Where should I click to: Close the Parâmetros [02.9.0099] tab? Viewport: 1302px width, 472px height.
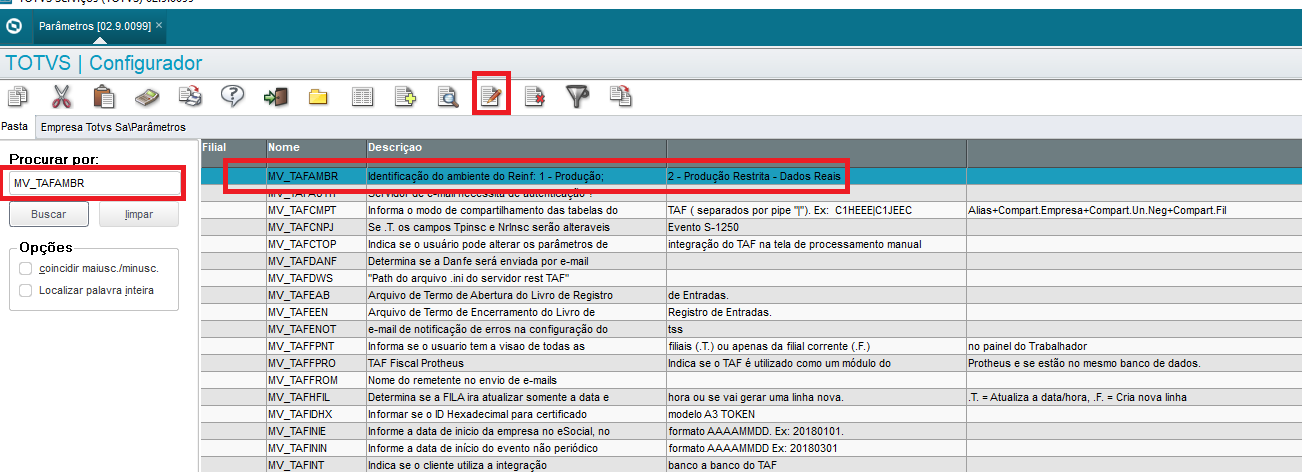coord(160,24)
